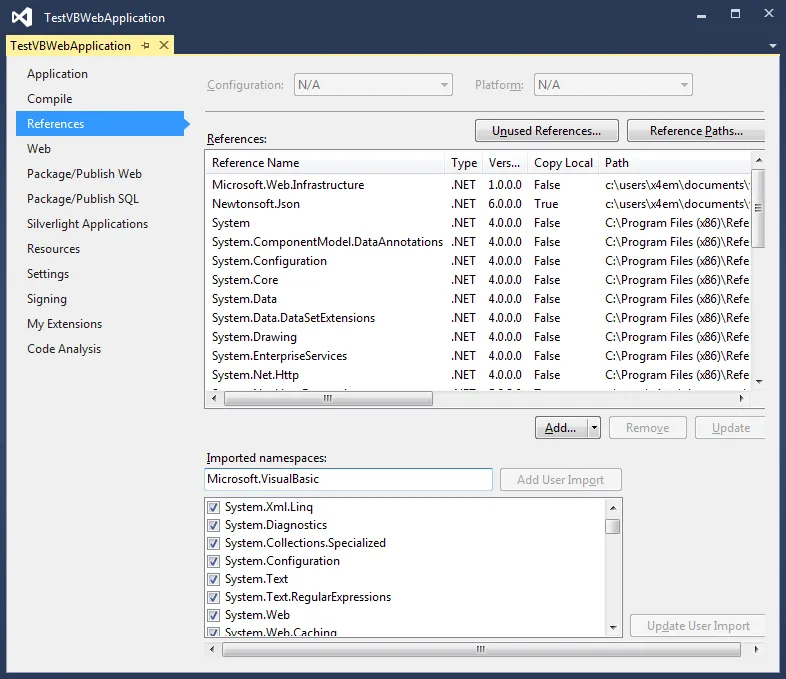Click the Reference Paths button
This screenshot has height=679, width=786.
point(696,131)
